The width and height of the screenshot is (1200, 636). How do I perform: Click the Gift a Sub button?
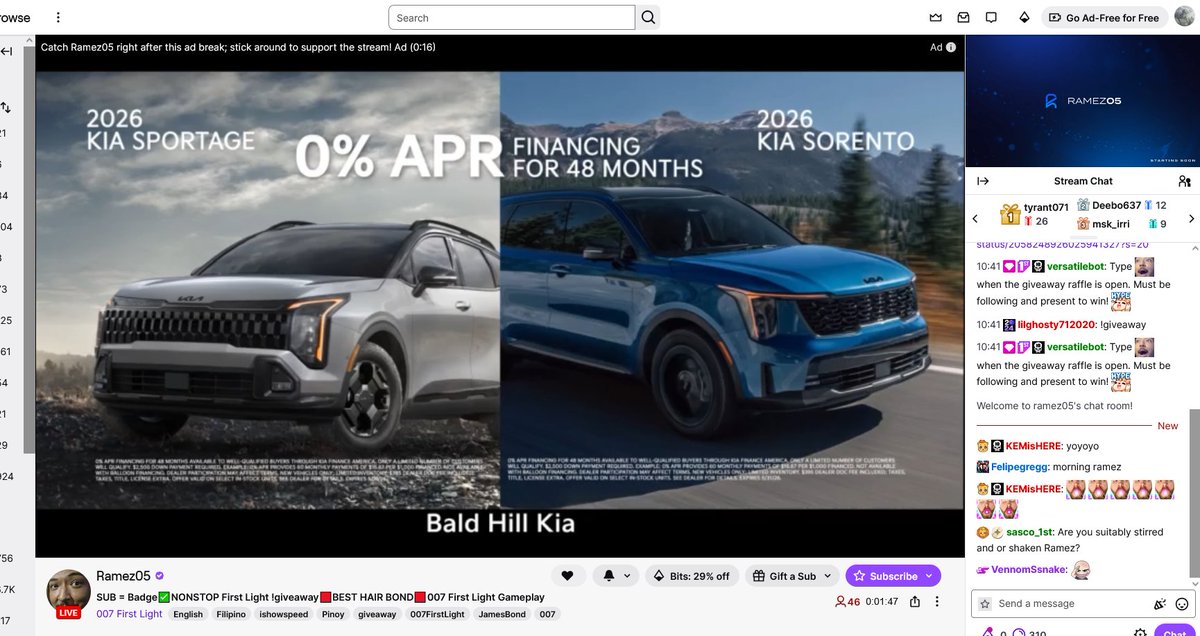792,576
